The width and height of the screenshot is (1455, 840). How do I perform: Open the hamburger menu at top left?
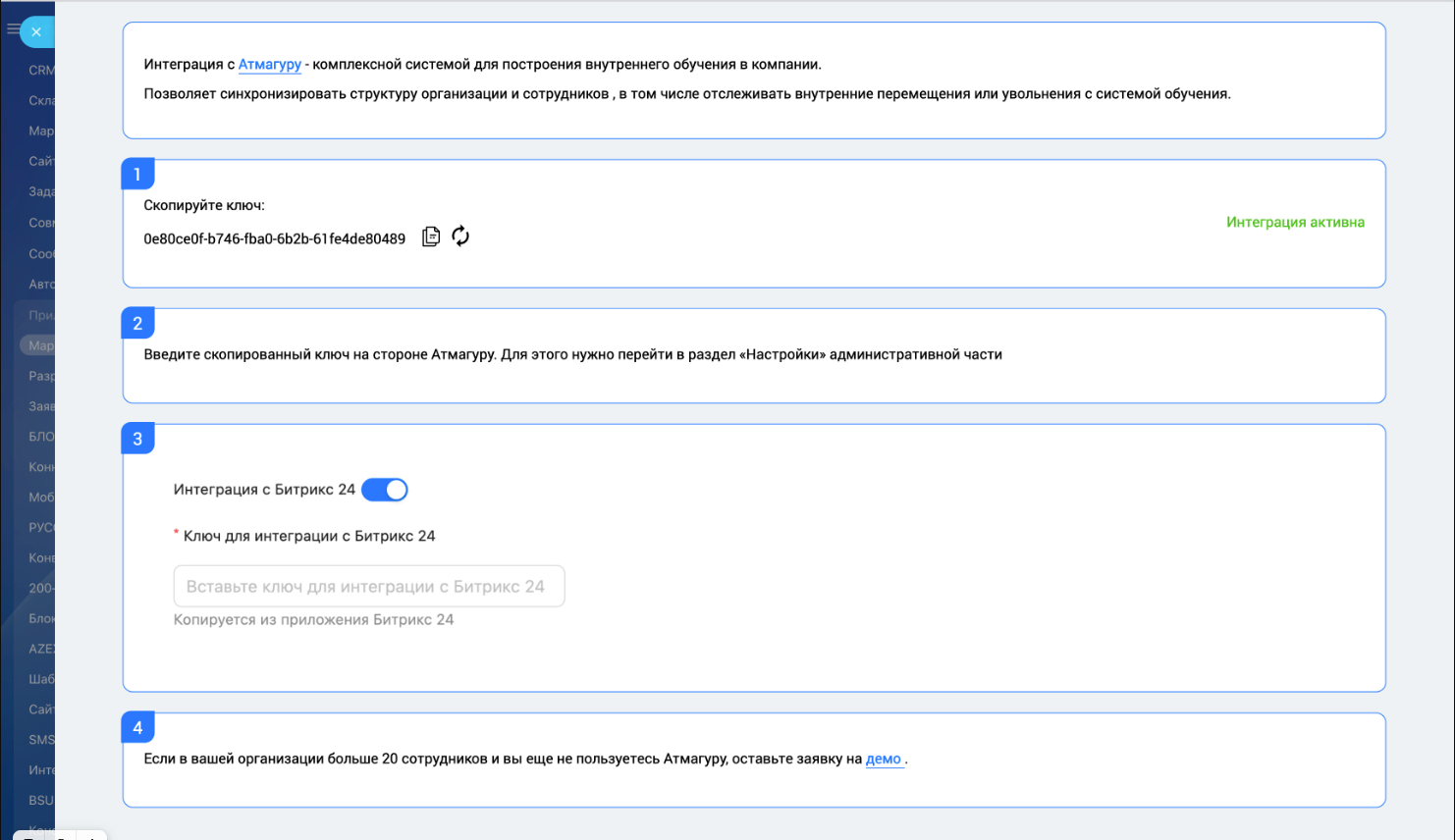point(13,29)
